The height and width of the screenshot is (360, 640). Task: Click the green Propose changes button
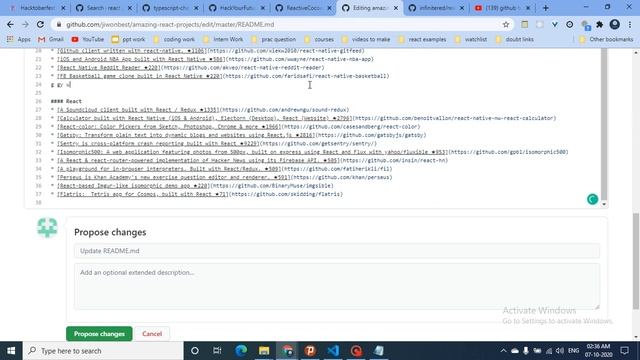tap(99, 334)
